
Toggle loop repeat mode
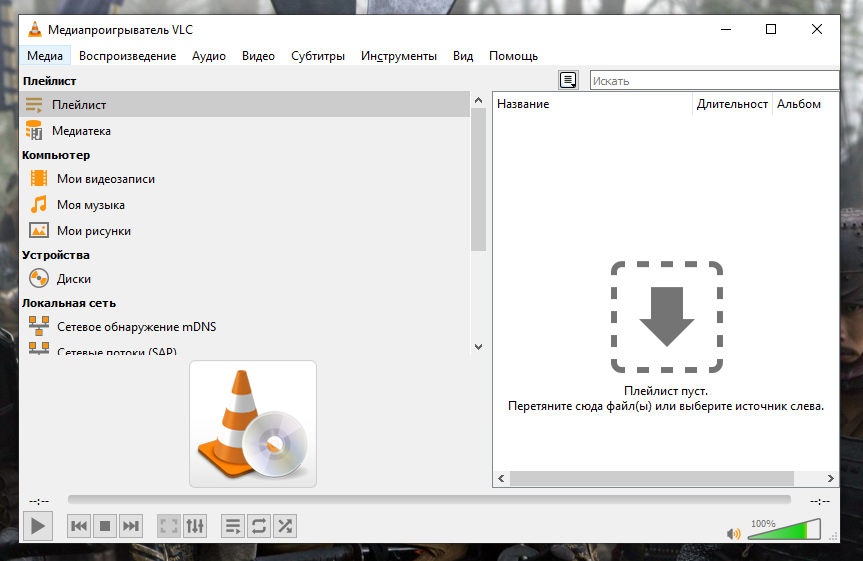259,526
